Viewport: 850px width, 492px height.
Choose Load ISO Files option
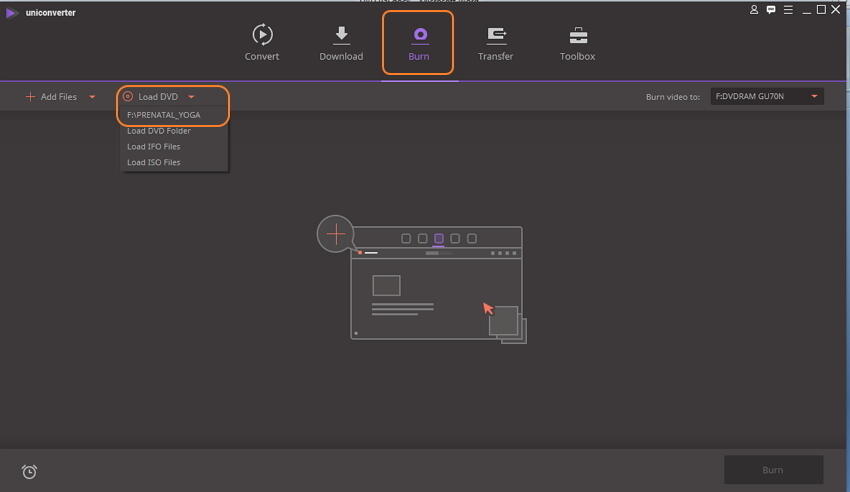154,162
